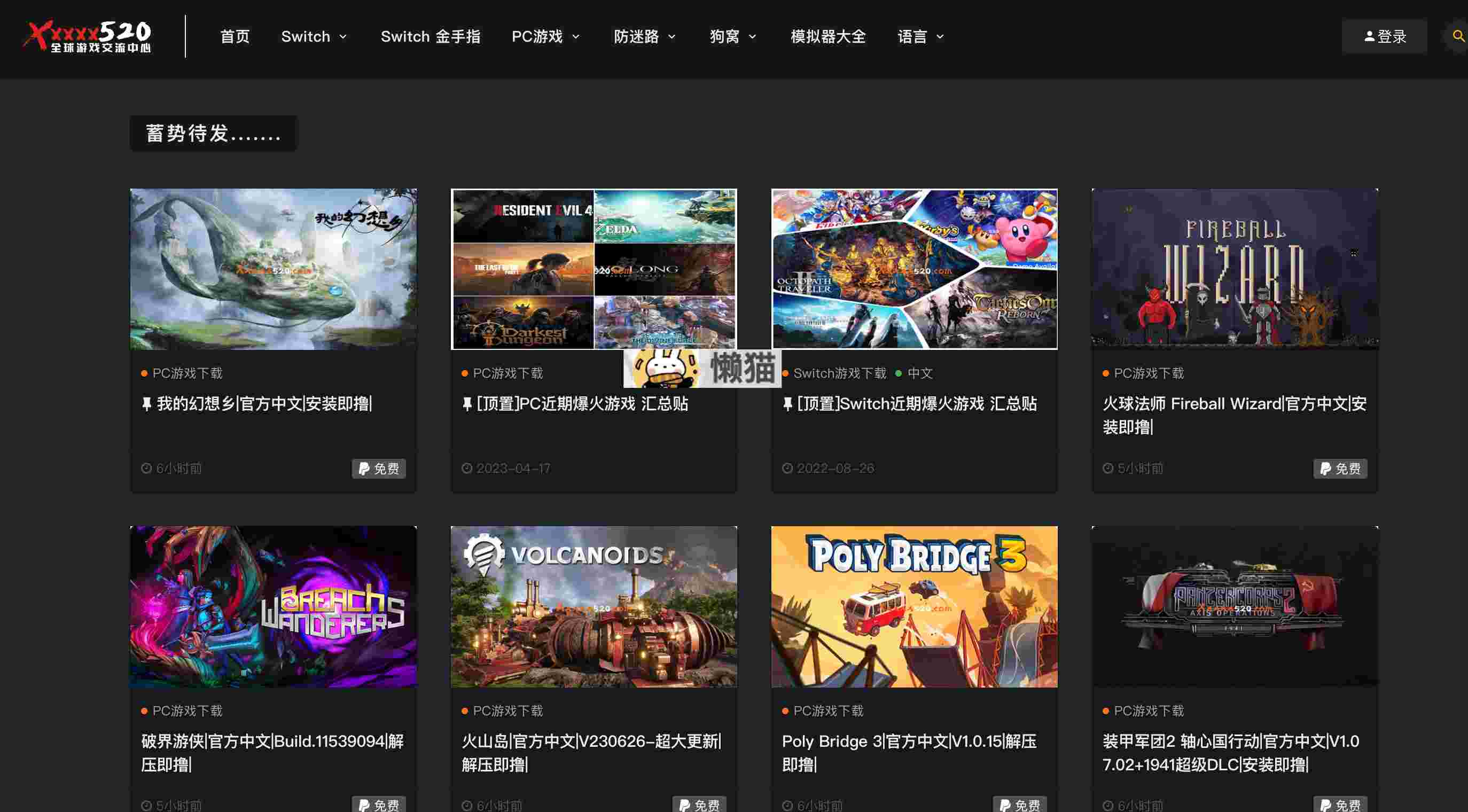Click the 中文 language tag

(920, 373)
